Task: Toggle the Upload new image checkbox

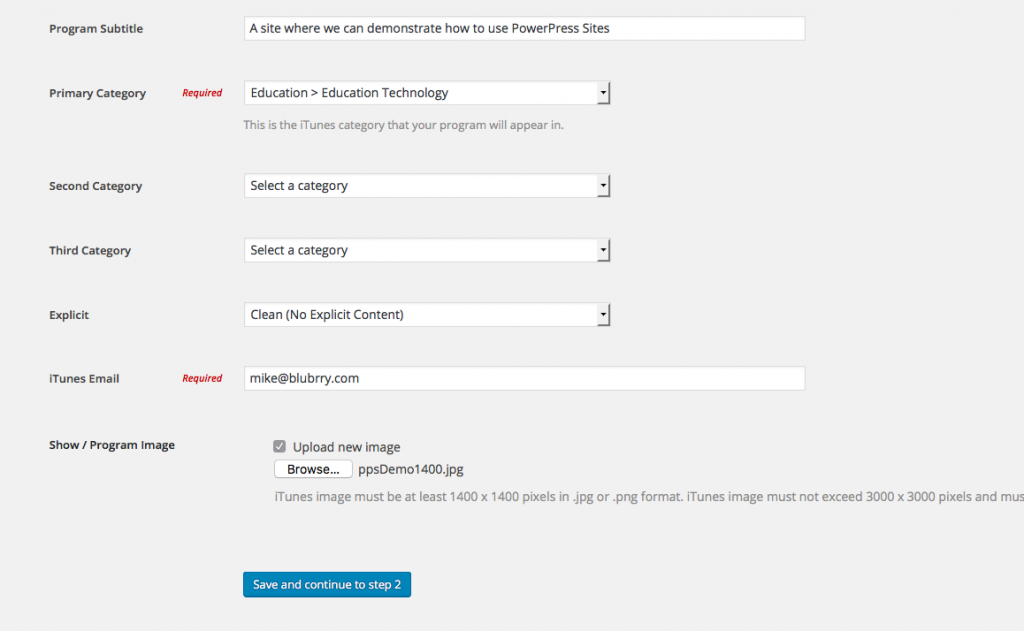Action: point(280,447)
